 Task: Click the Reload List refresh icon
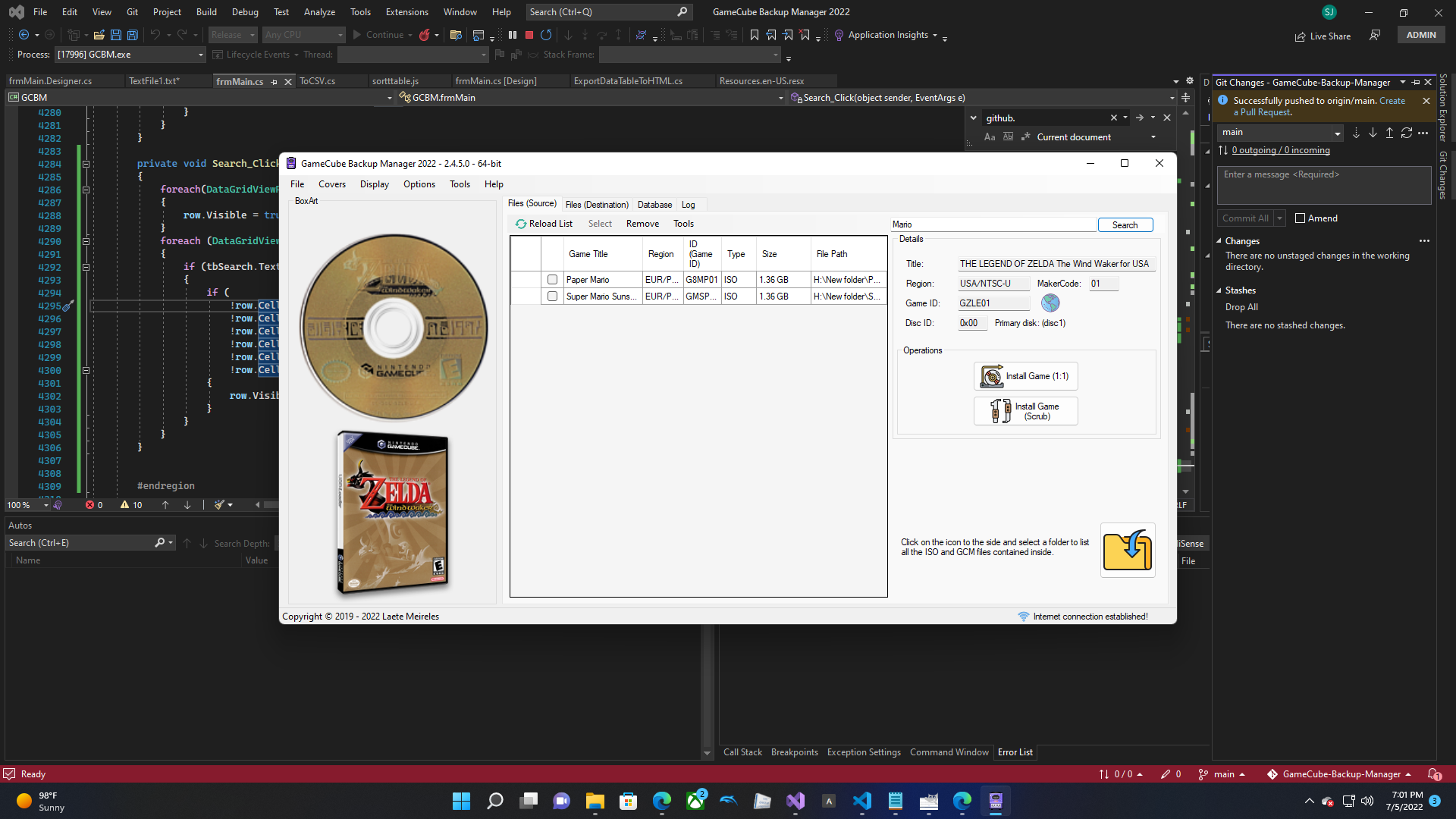521,224
